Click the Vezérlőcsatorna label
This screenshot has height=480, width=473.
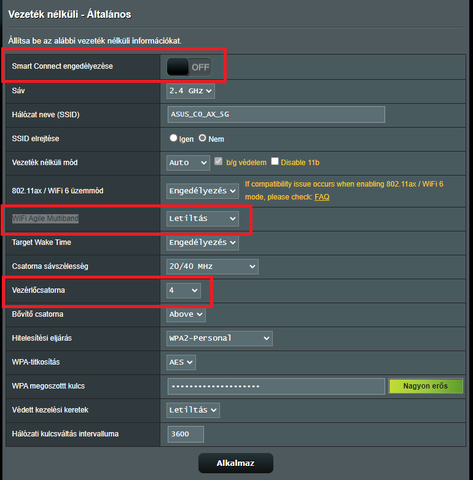[39, 290]
